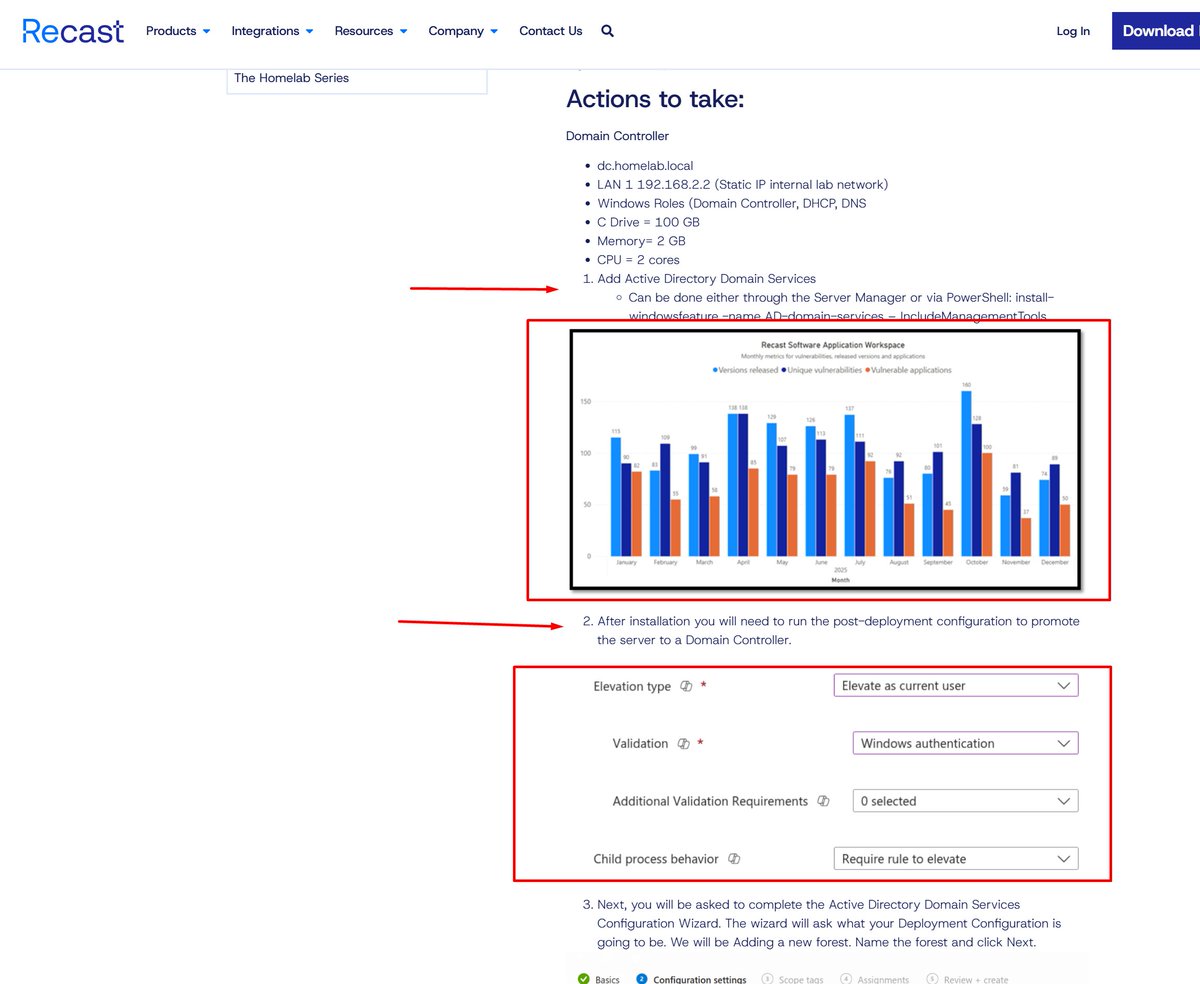Click the Vulnerable applications legend dot
The image size is (1200, 984).
click(867, 370)
